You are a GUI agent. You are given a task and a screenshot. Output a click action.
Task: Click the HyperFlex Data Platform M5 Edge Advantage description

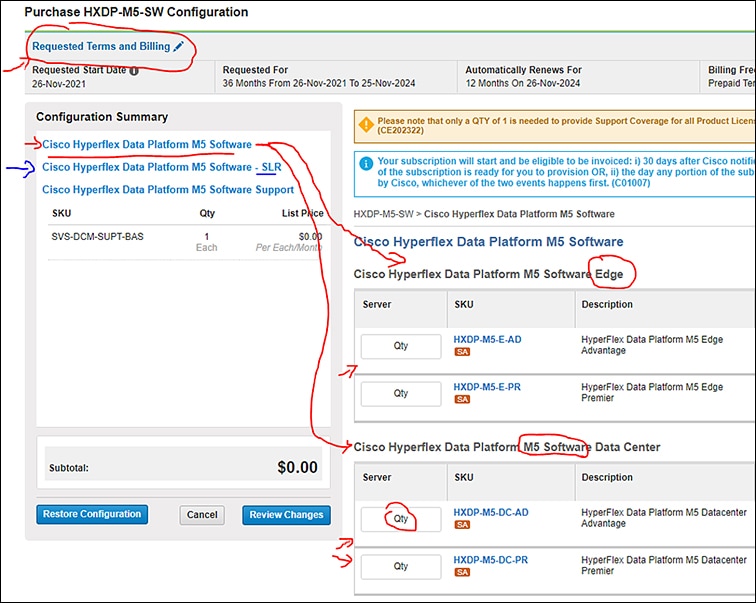click(x=652, y=345)
